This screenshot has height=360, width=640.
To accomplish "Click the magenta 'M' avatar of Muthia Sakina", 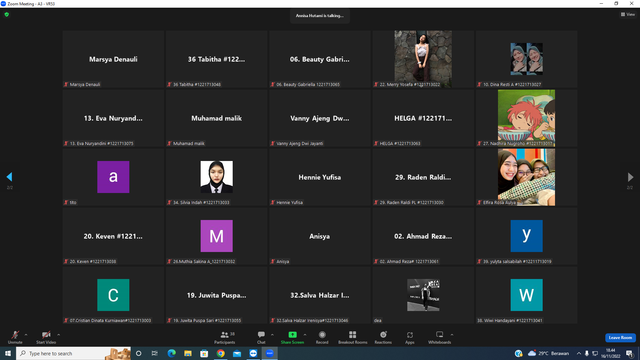I will point(217,236).
